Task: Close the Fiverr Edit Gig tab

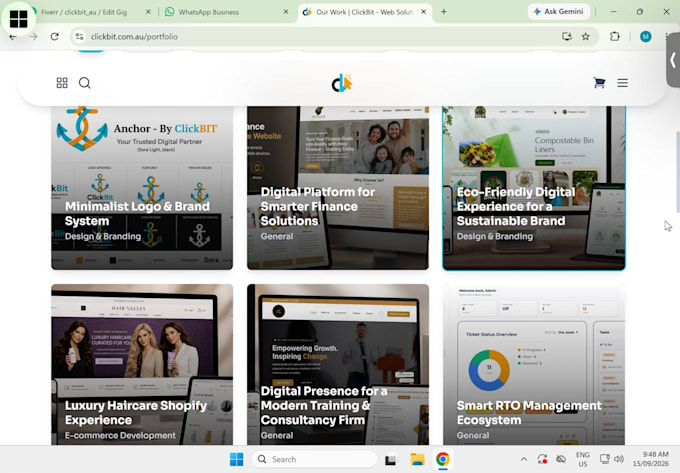Action: tap(148, 12)
